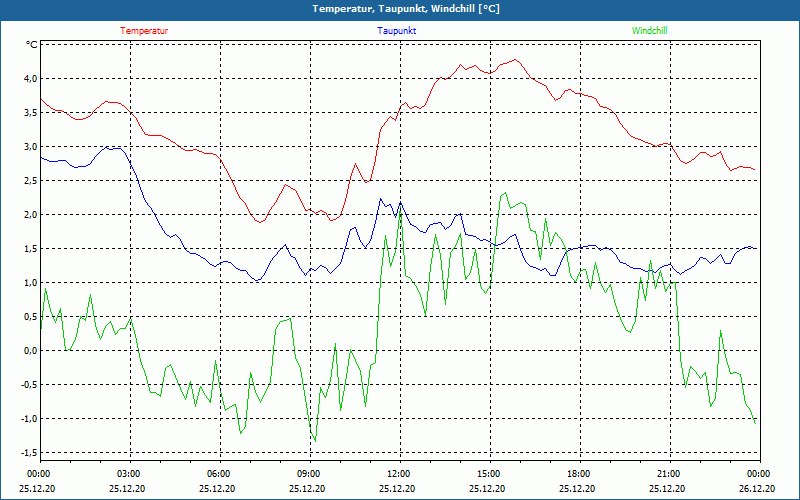Click the 21:00 time axis label
800x500 pixels.
point(670,474)
